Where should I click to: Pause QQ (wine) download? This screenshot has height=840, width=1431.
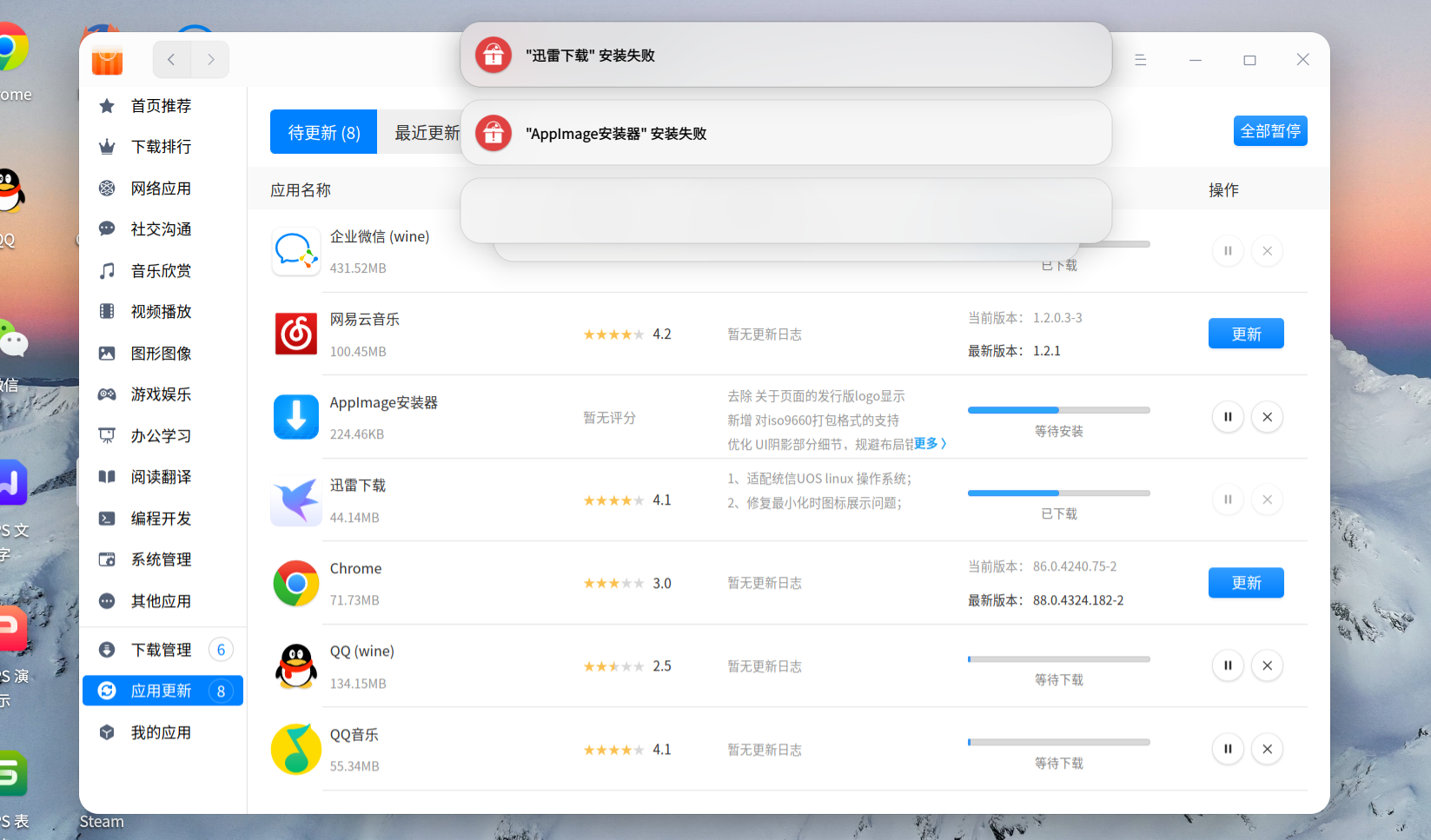tap(1228, 665)
